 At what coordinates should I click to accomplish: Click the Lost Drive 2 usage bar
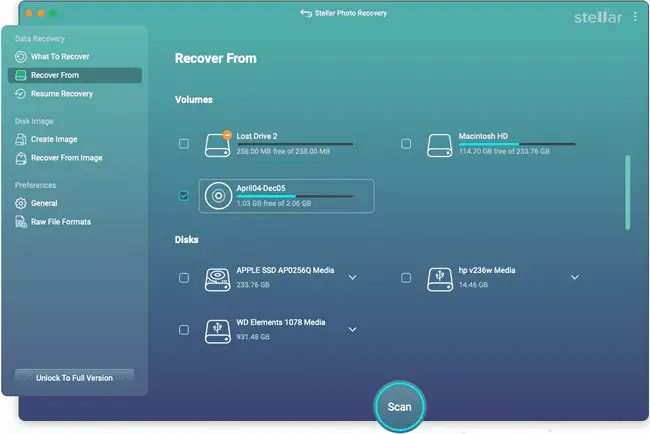(x=295, y=144)
